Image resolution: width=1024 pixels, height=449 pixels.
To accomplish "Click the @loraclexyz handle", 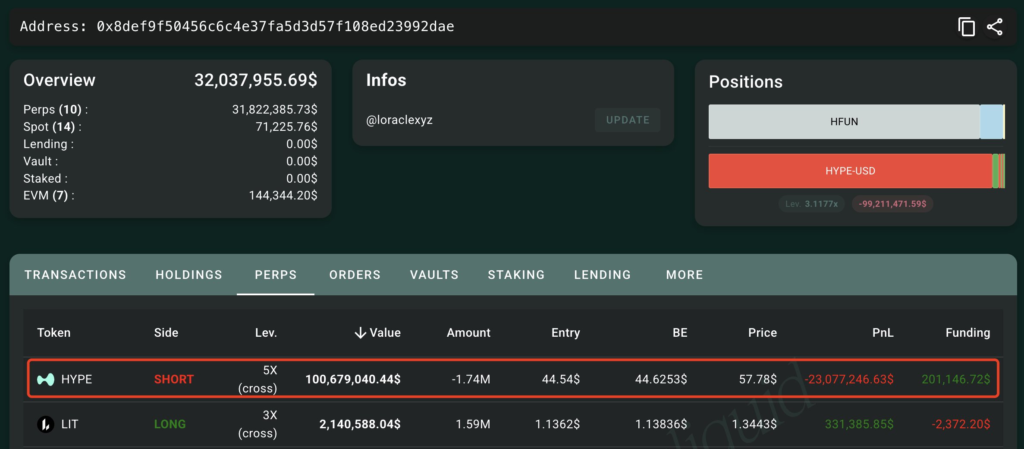I will (x=400, y=120).
